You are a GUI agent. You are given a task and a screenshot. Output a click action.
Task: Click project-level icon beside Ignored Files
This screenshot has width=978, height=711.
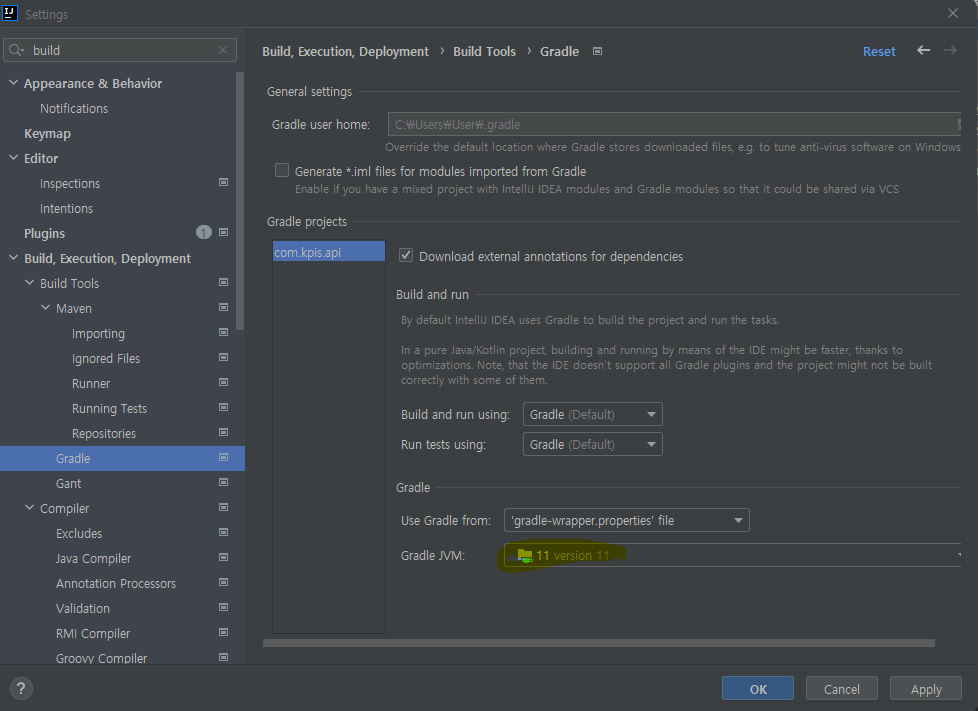click(223, 357)
